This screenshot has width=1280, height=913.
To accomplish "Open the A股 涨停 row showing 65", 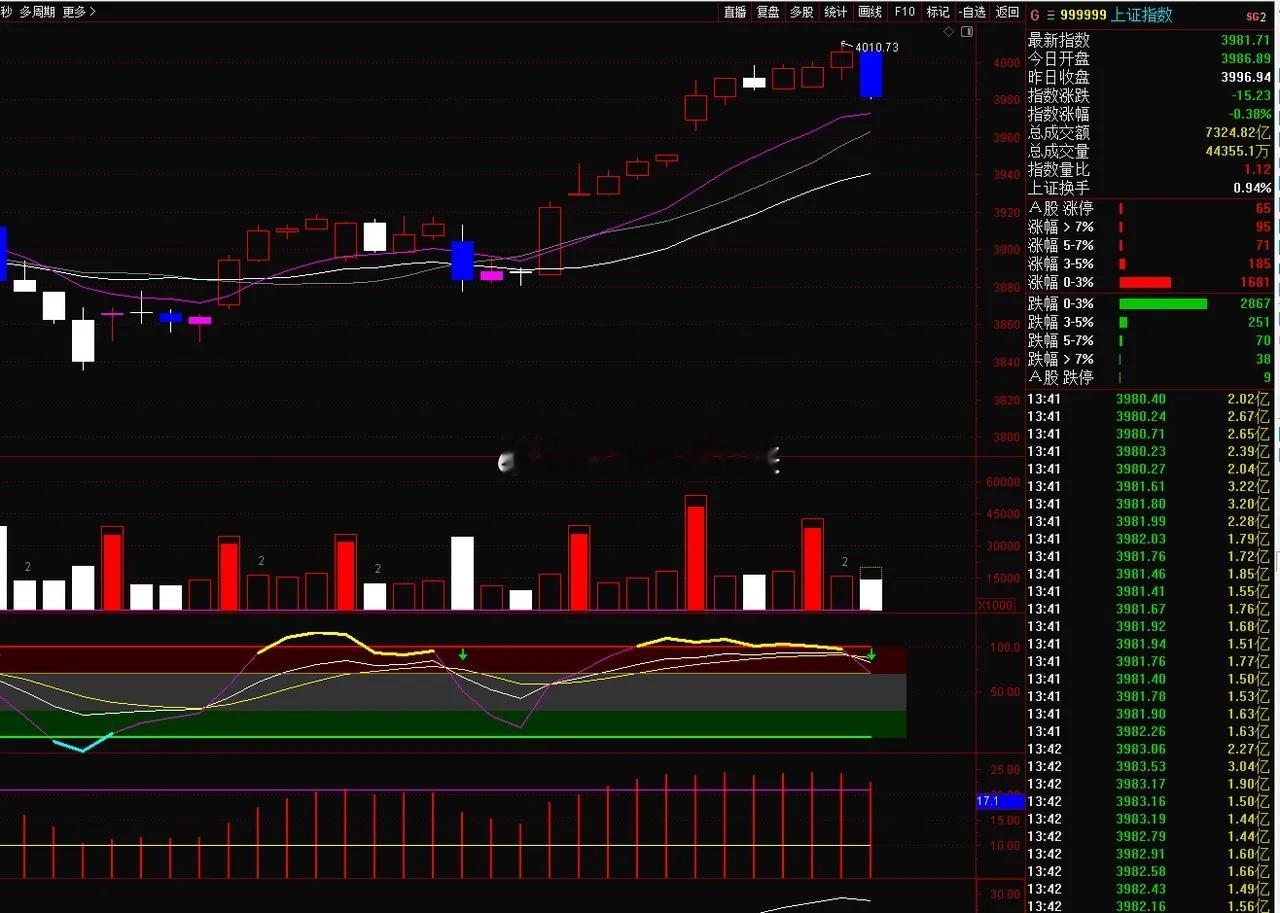I will click(1151, 208).
